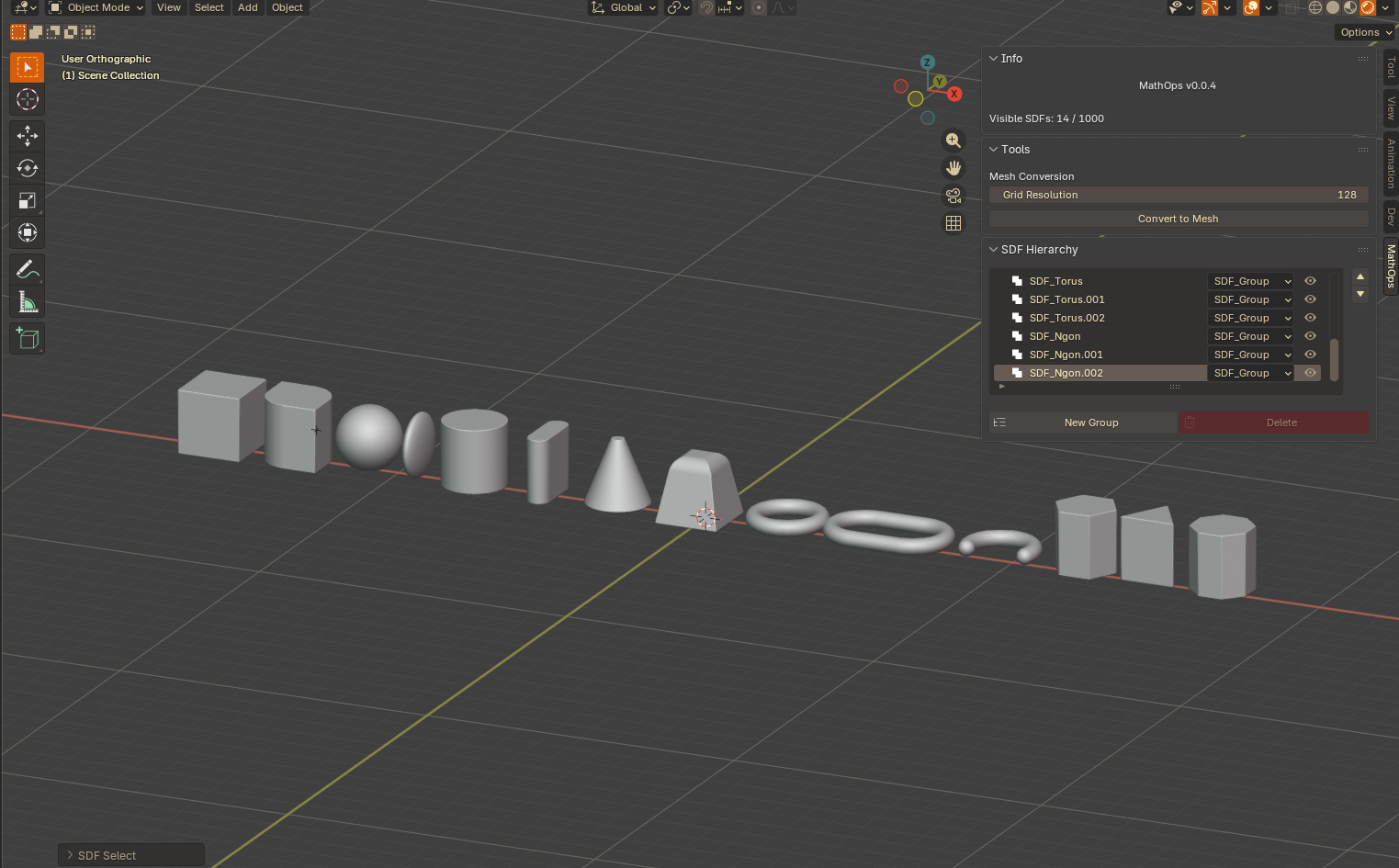
Task: Open the Options dropdown
Action: pos(1366,32)
